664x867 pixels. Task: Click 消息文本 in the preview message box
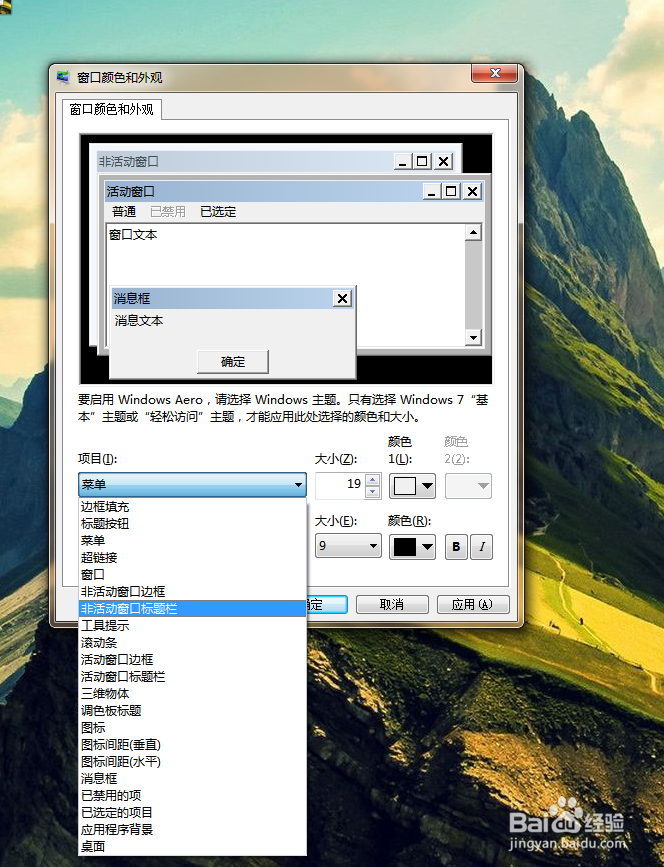click(139, 321)
